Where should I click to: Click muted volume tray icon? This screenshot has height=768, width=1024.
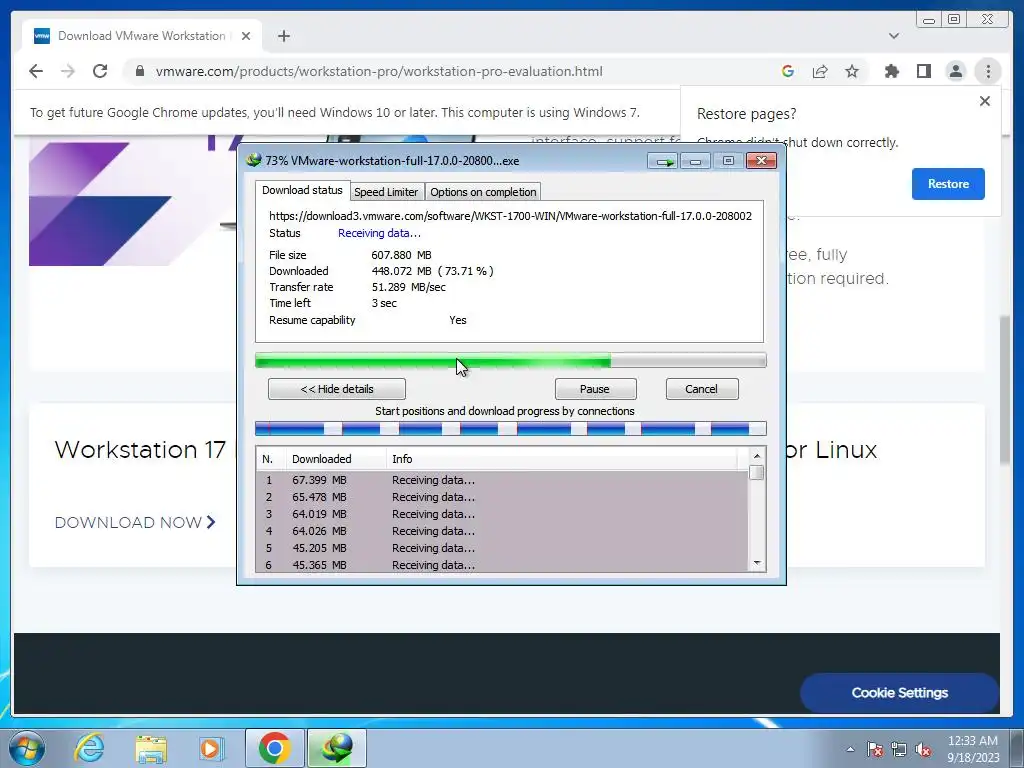[x=923, y=749]
